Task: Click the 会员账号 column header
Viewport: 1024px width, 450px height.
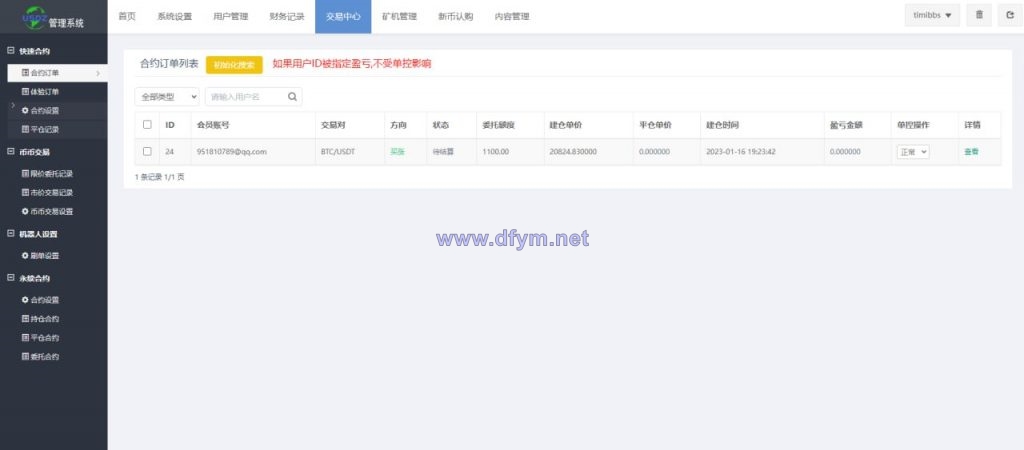Action: [x=213, y=125]
